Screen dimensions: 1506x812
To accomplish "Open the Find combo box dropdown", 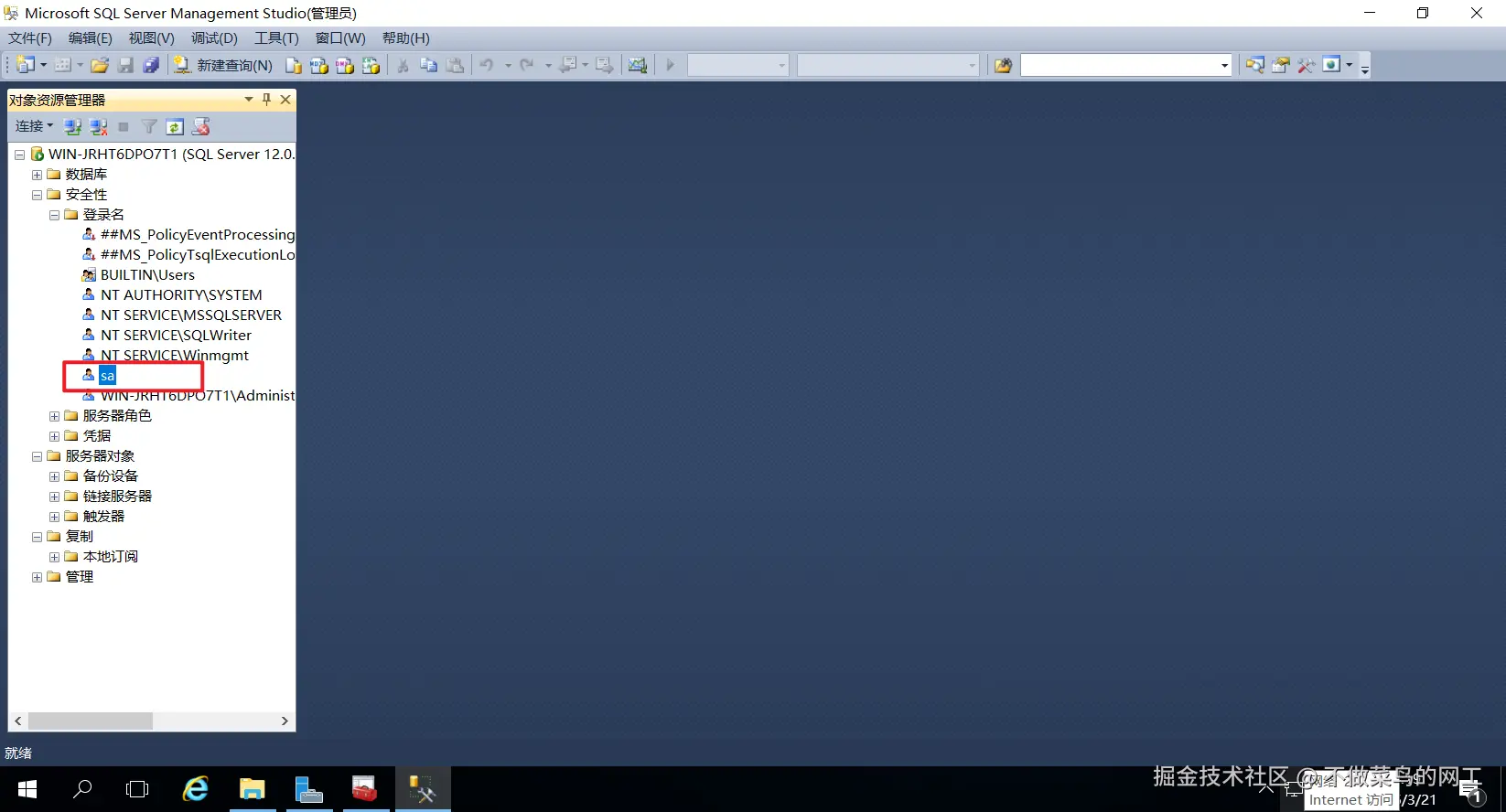I will [1224, 65].
